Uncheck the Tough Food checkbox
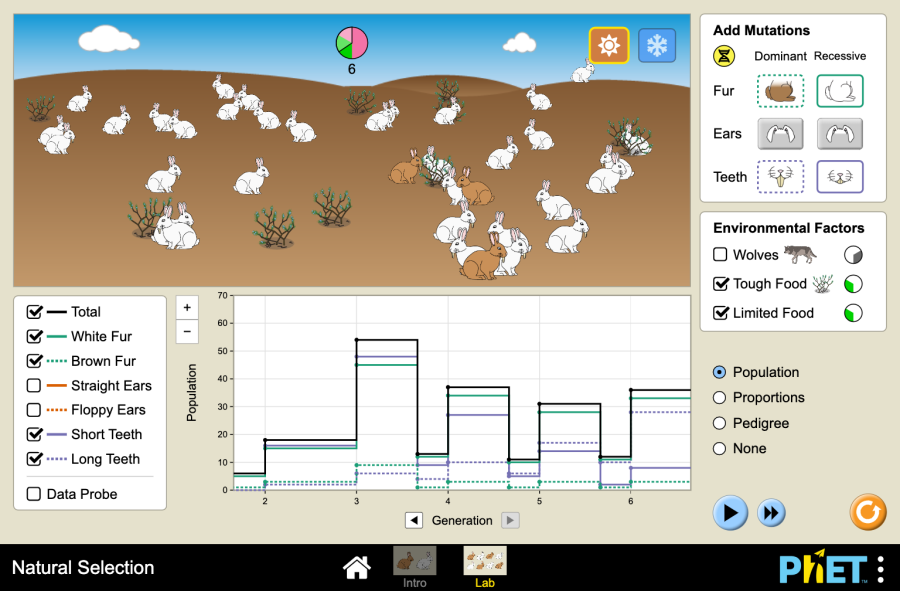 tap(721, 284)
